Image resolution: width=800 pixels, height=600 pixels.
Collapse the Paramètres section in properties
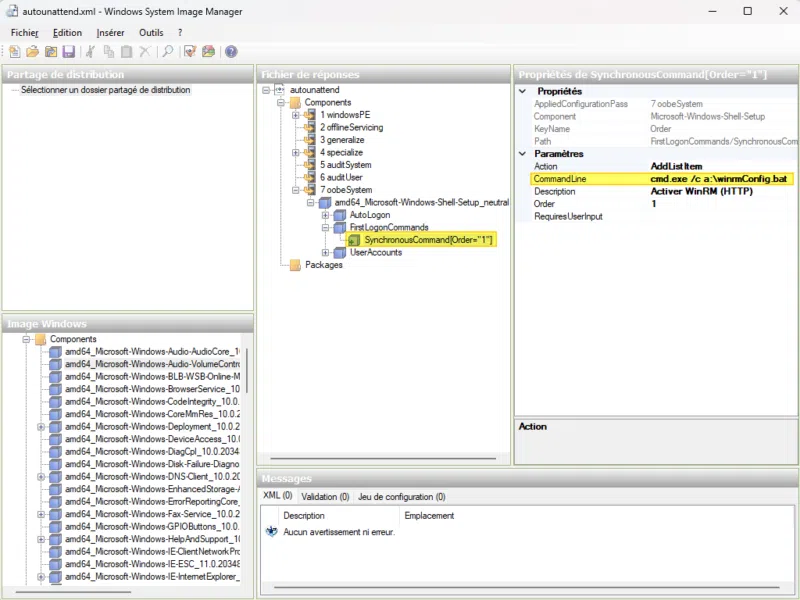click(x=523, y=153)
